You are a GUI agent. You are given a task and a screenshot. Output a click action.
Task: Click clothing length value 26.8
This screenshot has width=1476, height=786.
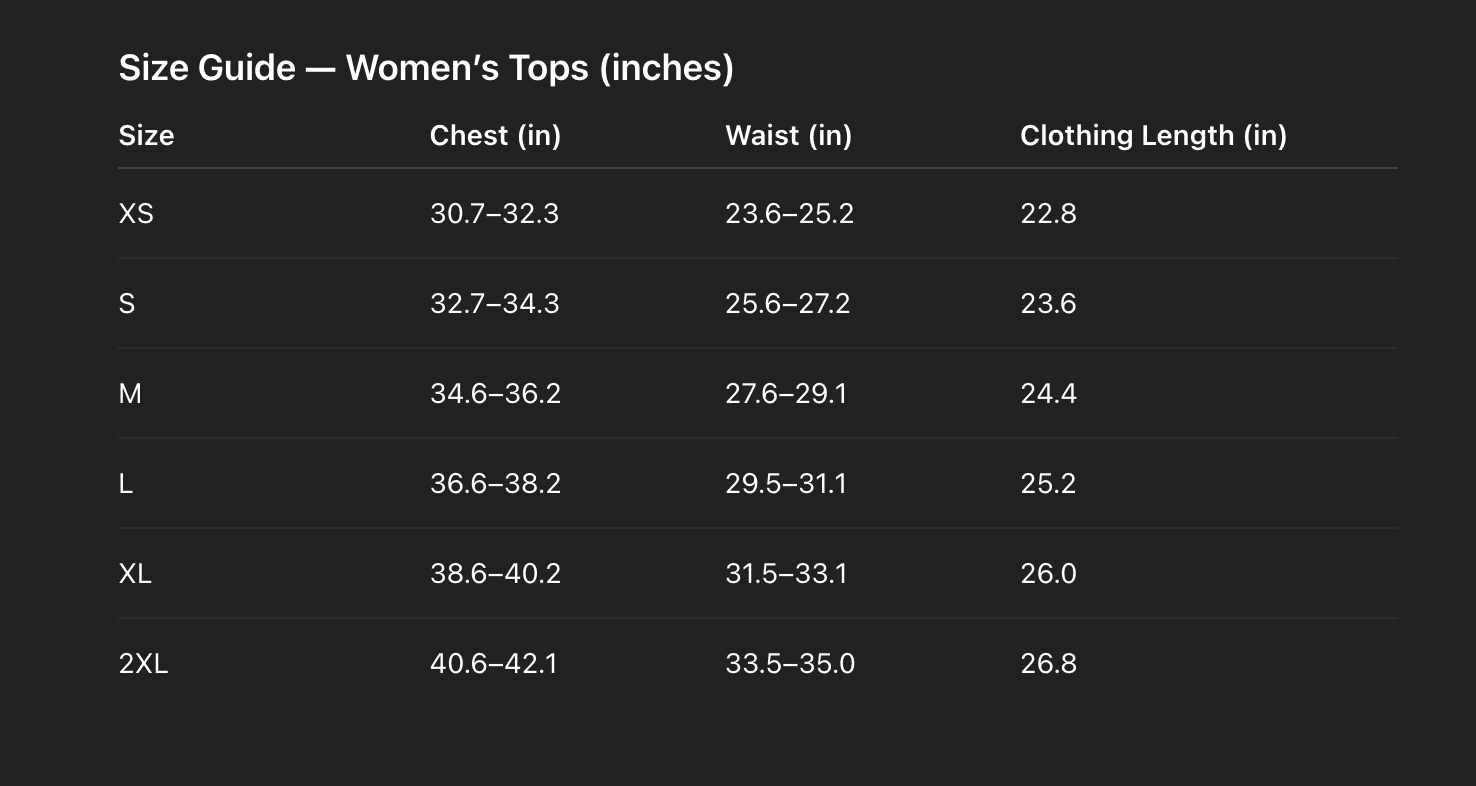click(1048, 664)
